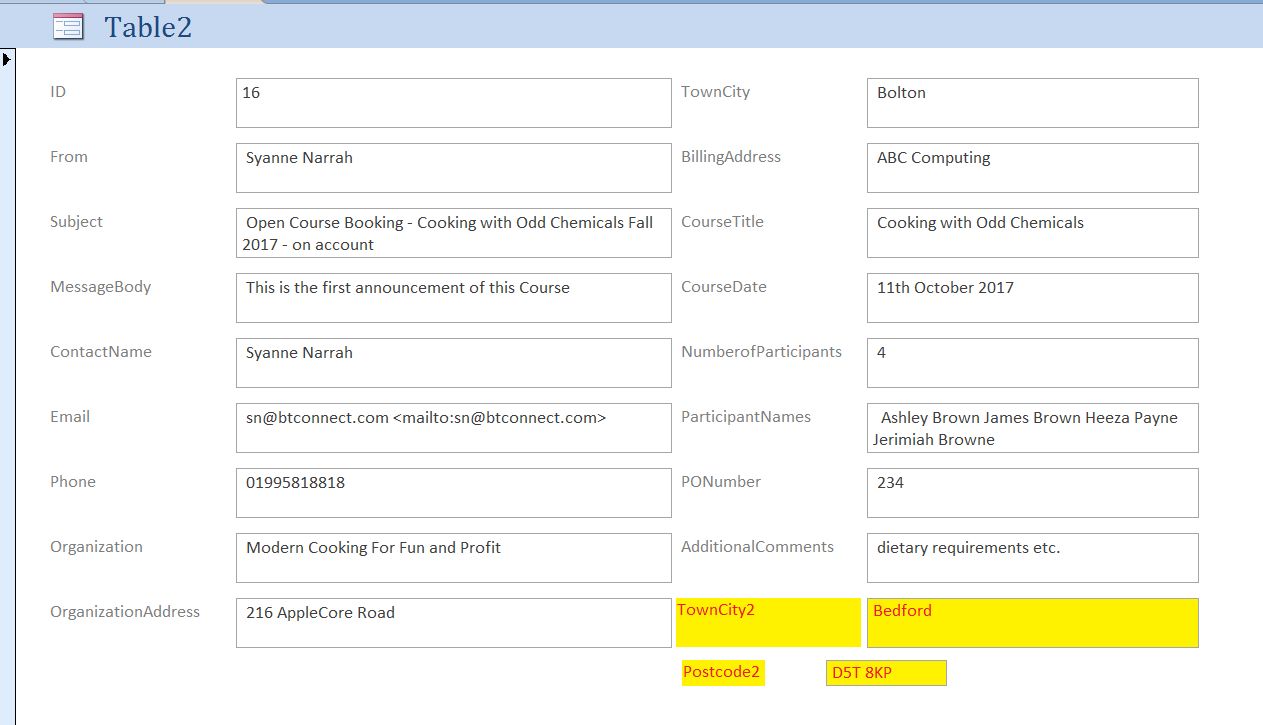Viewport: 1263px width, 725px height.
Task: Click the Phone label
Action: pos(73,482)
